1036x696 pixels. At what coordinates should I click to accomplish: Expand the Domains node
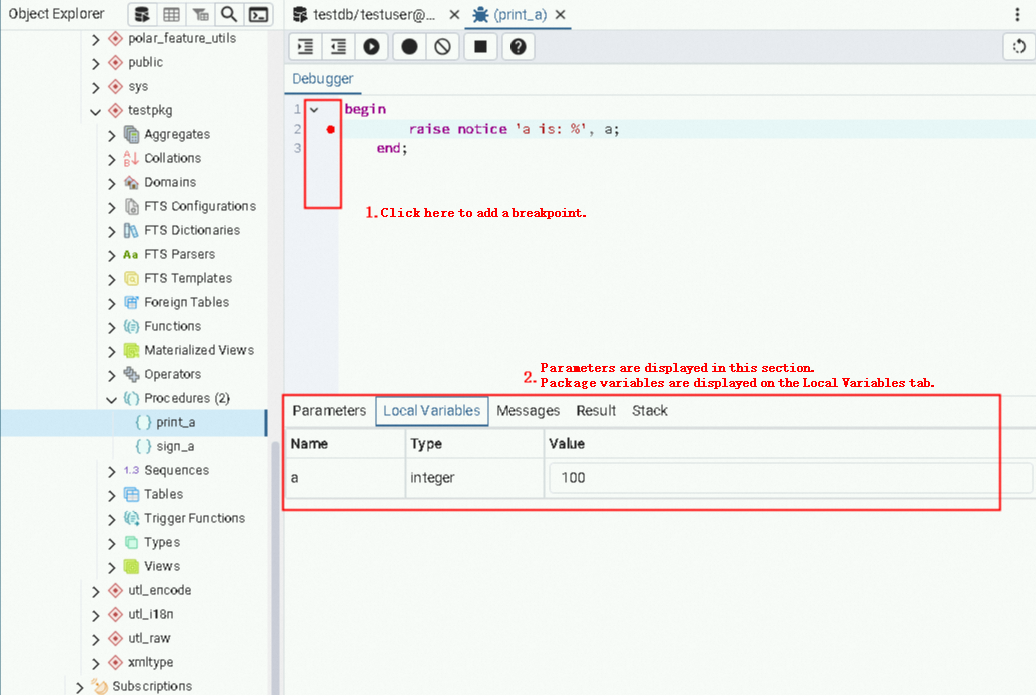click(x=111, y=183)
